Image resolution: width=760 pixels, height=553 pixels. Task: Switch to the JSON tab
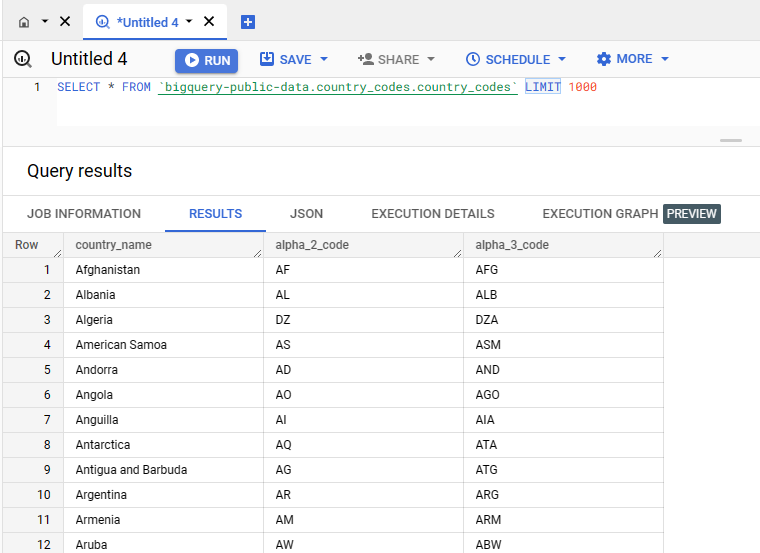(x=306, y=214)
